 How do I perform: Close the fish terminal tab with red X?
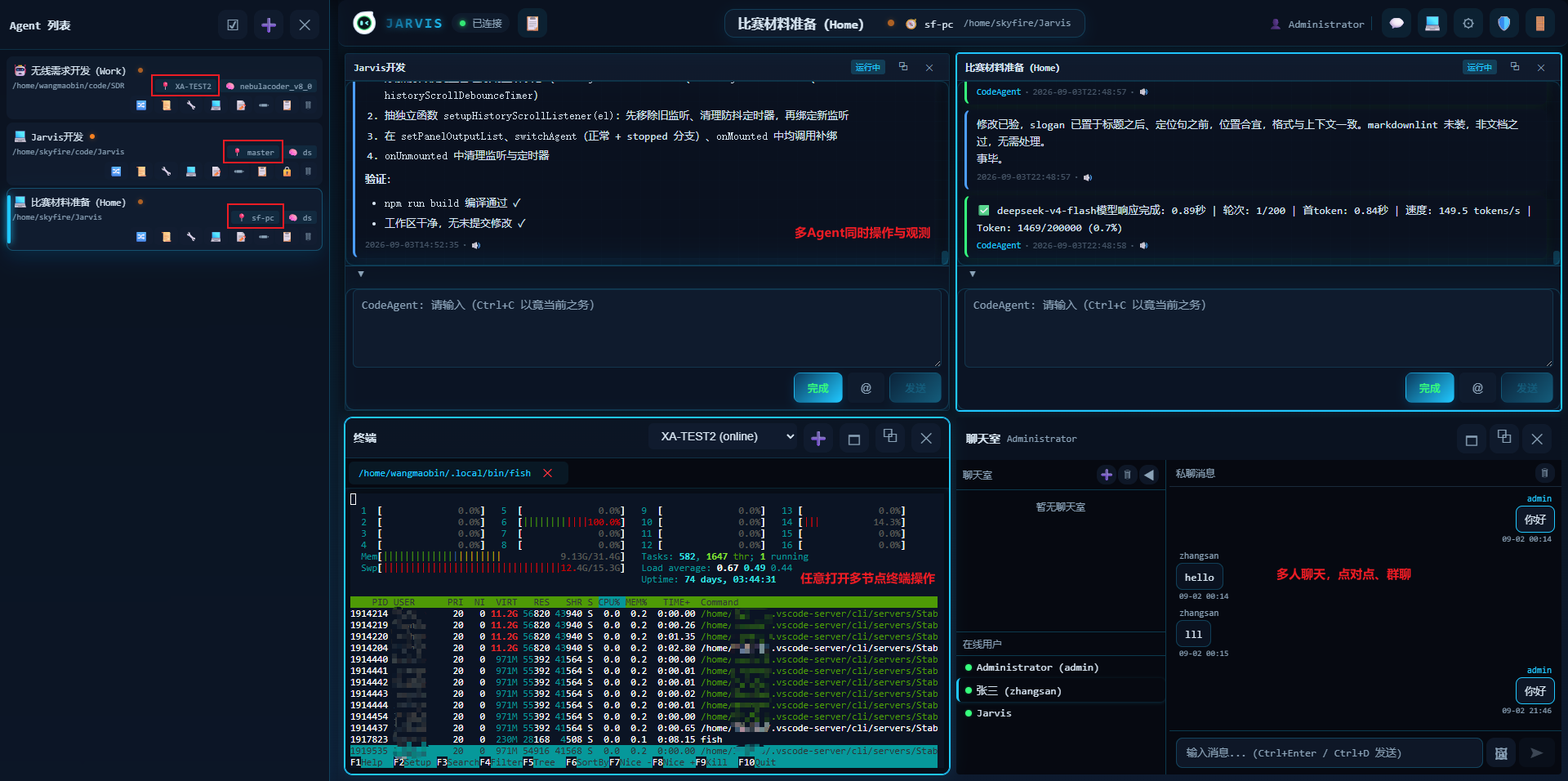point(548,473)
